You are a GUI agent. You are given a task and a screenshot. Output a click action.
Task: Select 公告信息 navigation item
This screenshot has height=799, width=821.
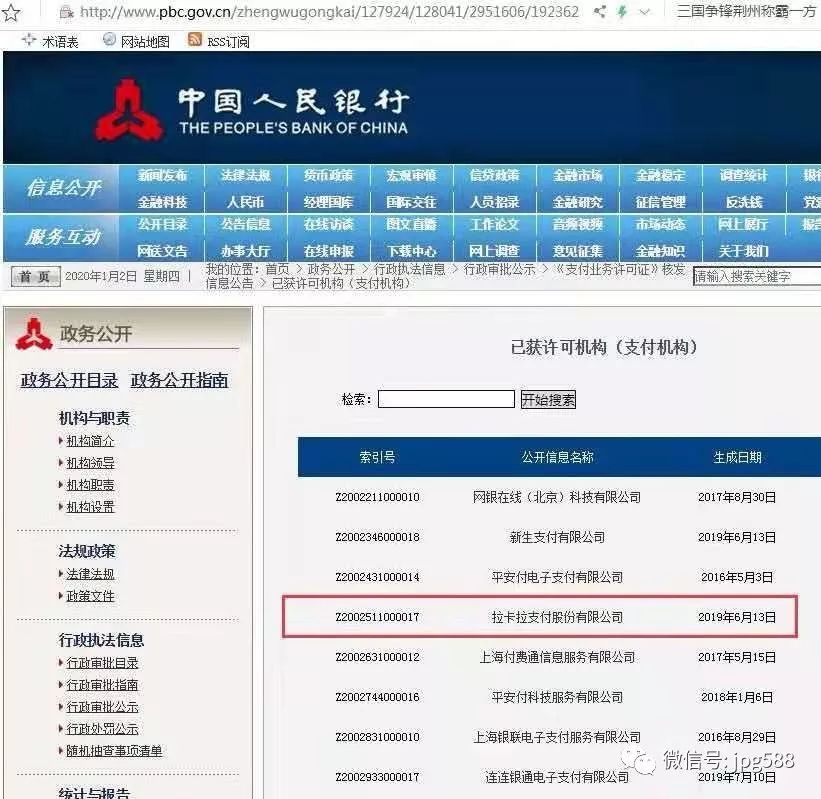click(x=246, y=225)
